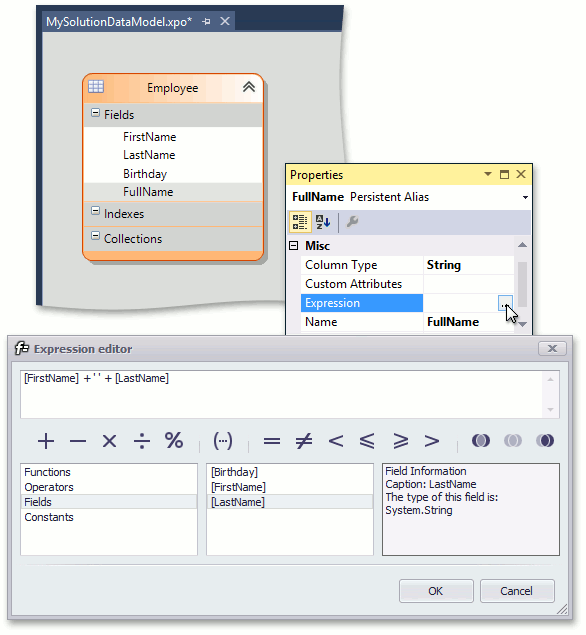Image resolution: width=586 pixels, height=635 pixels.
Task: Open Property Pages wrench icon
Action: (352, 222)
